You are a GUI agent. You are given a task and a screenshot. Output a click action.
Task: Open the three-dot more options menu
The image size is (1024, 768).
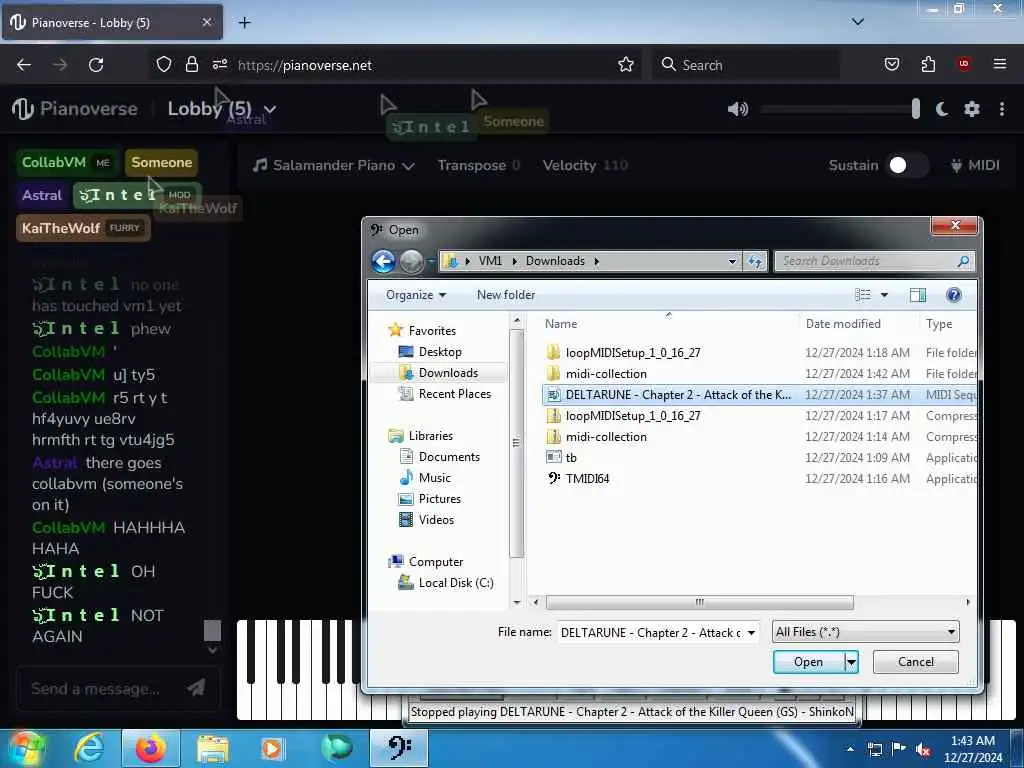(1002, 109)
